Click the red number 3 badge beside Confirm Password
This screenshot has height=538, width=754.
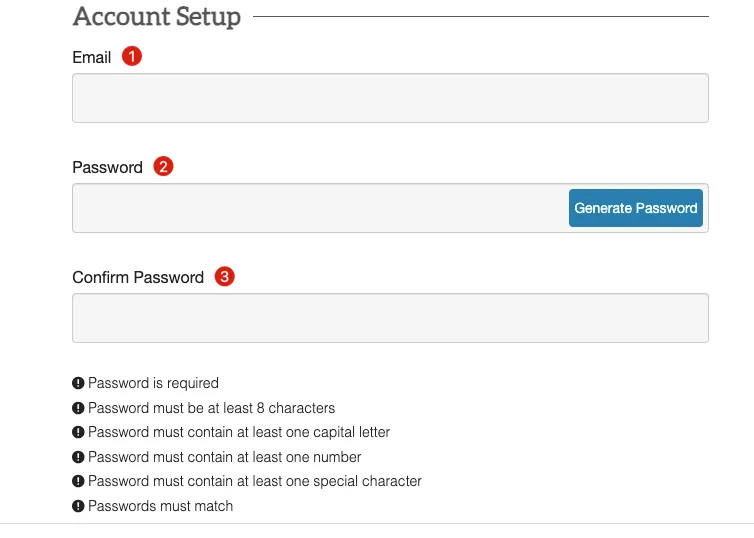[x=225, y=277]
